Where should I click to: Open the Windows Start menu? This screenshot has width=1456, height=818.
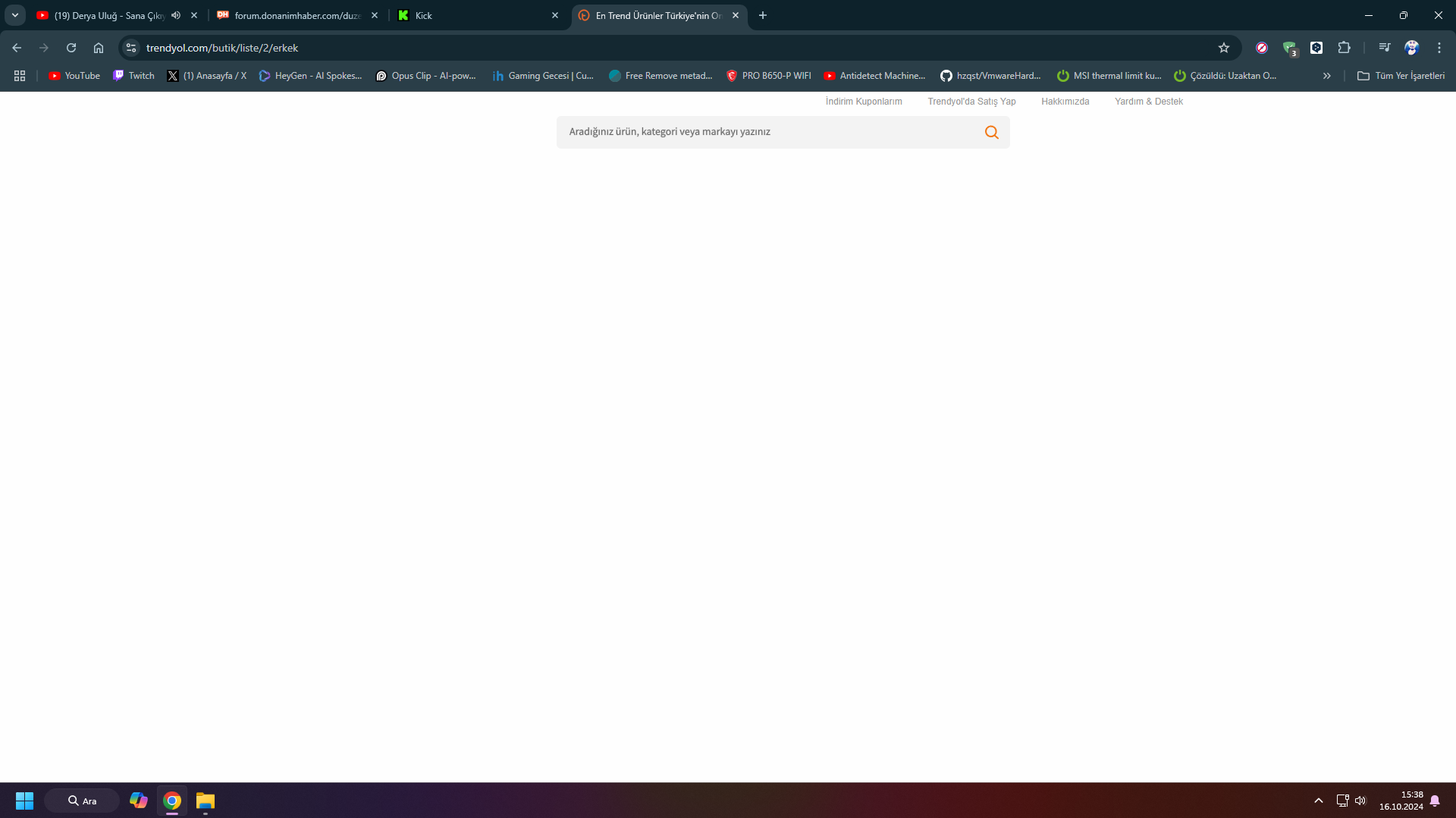(24, 801)
